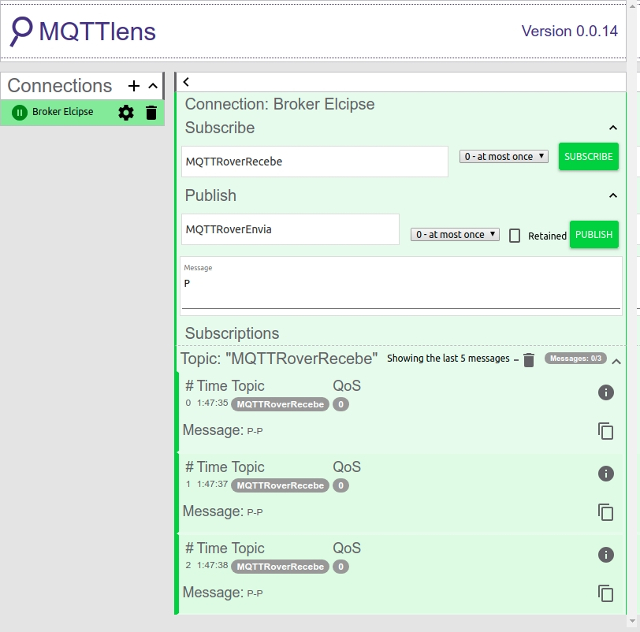Collapse the Connections panel chevron
Viewport: 640px width, 632px height.
[153, 86]
